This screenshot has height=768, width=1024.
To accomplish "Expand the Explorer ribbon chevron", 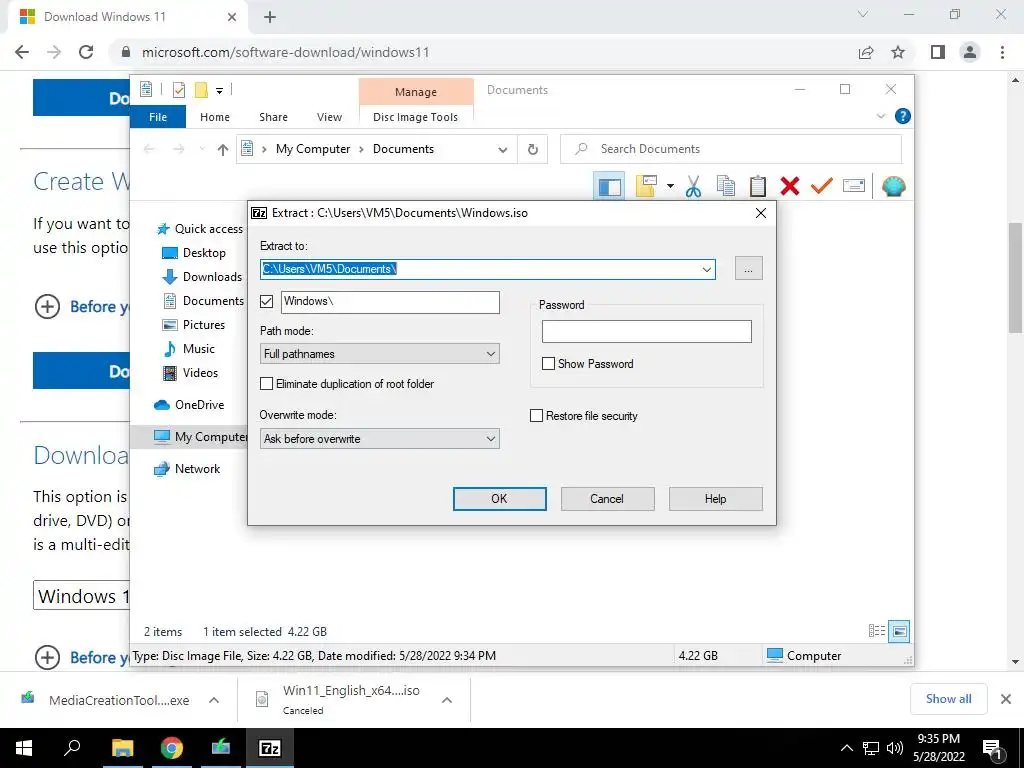I will tap(880, 116).
